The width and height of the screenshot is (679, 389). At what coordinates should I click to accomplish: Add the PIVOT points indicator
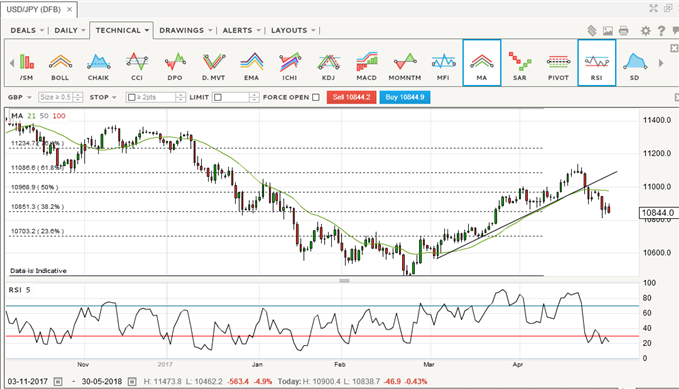[558, 66]
